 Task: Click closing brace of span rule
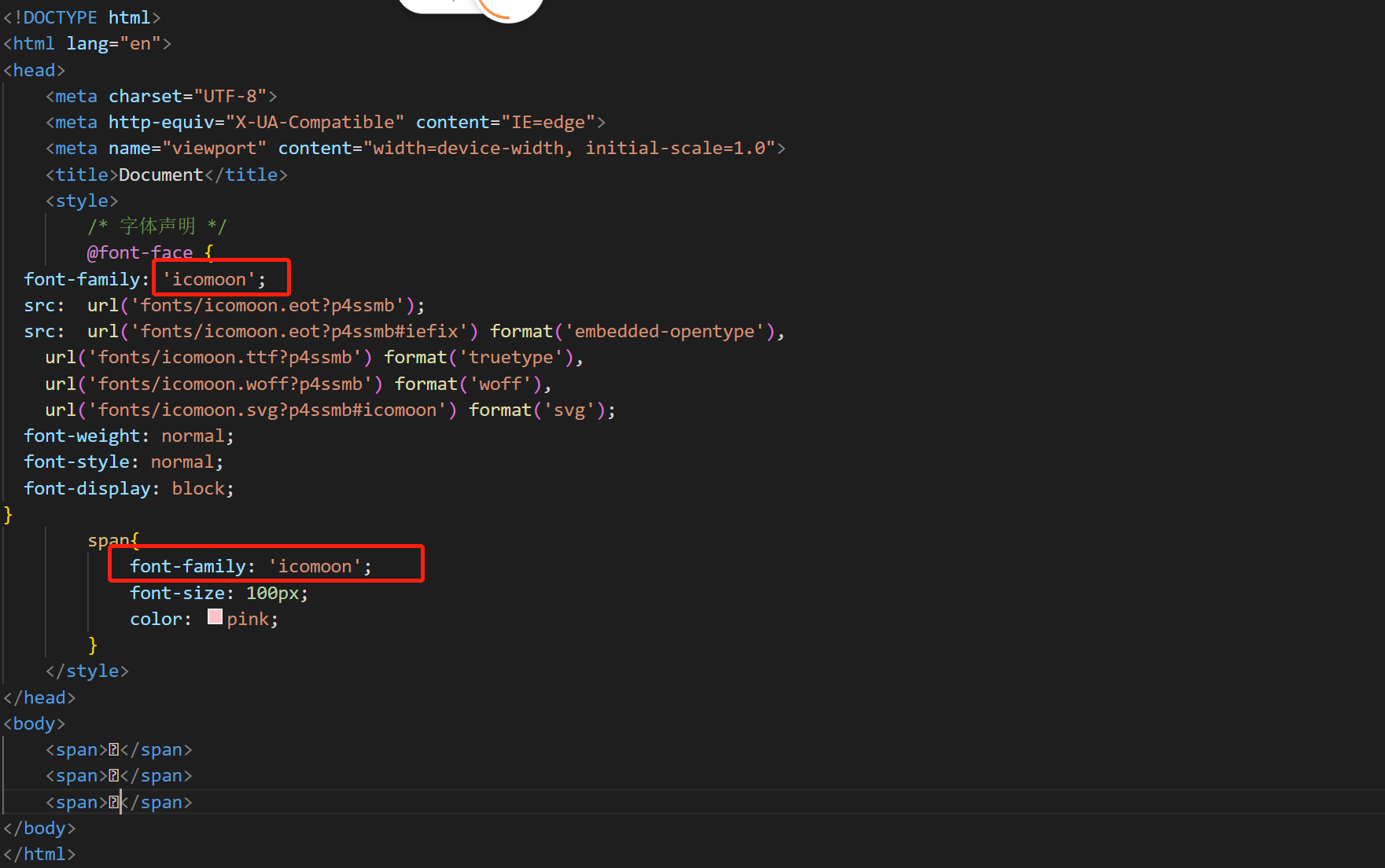93,645
